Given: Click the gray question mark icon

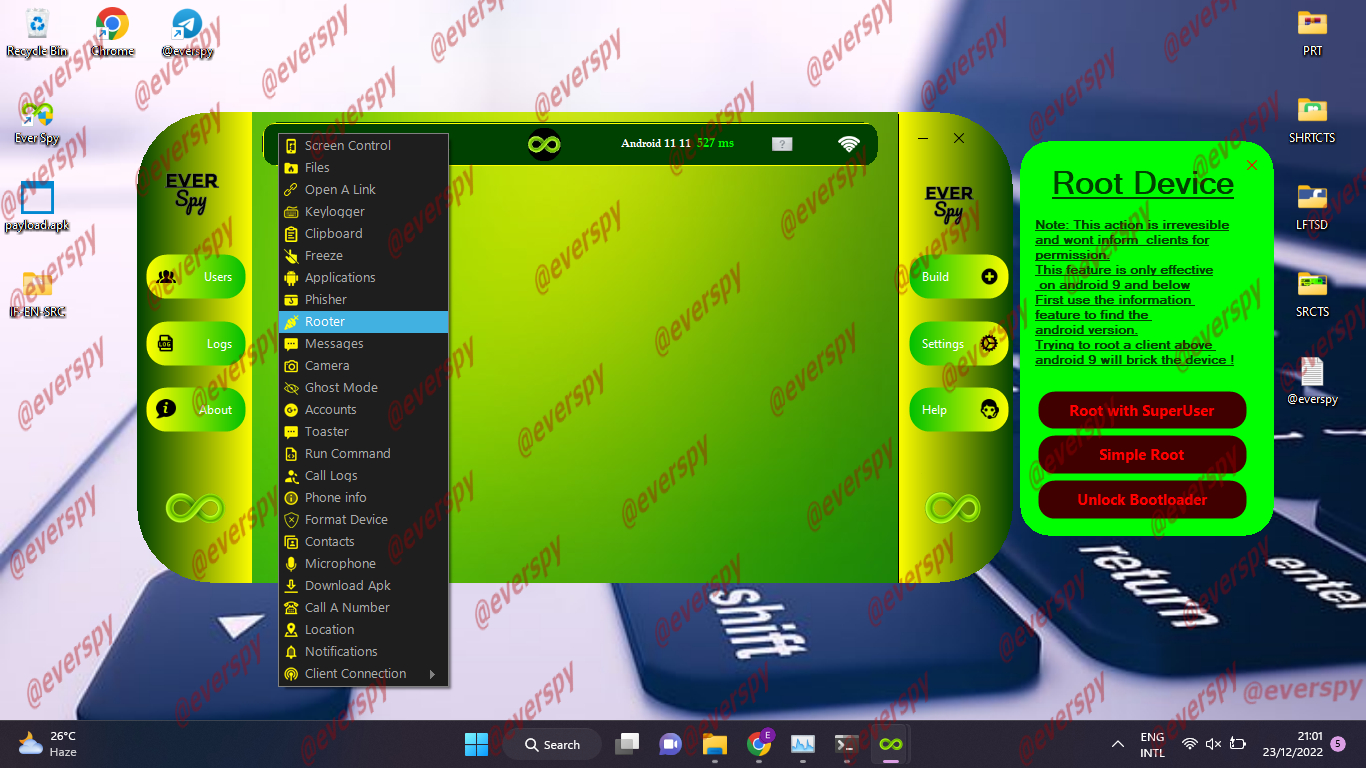Looking at the screenshot, I should [x=782, y=144].
